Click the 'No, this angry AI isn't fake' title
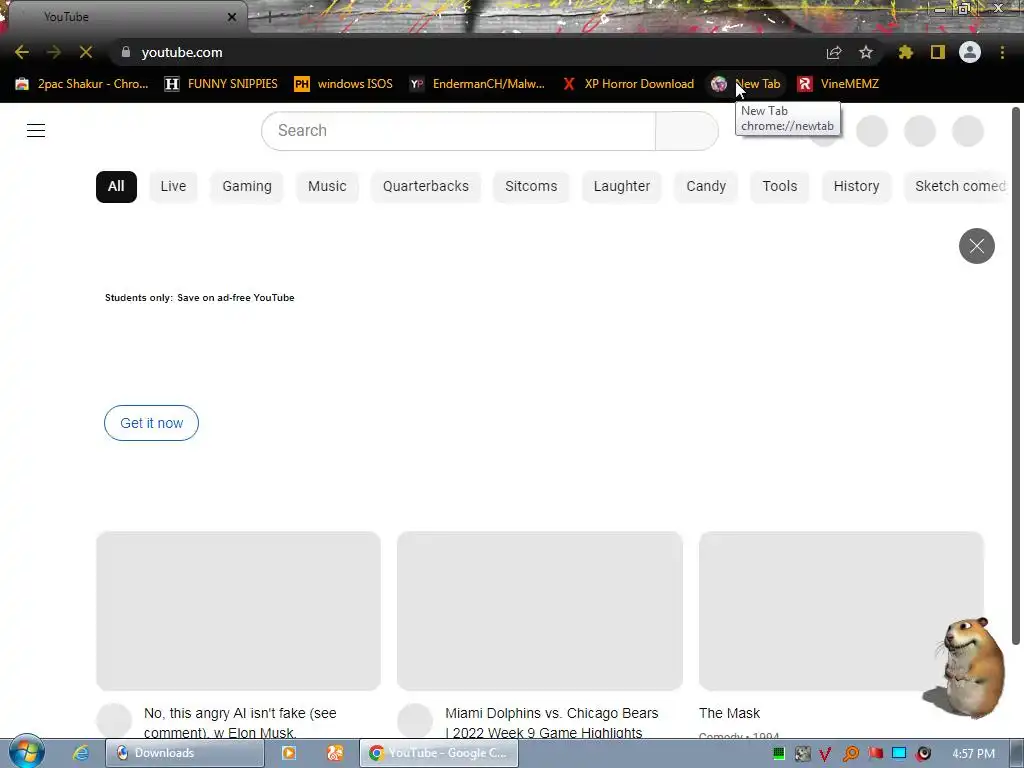The width and height of the screenshot is (1024, 768). coord(240,722)
